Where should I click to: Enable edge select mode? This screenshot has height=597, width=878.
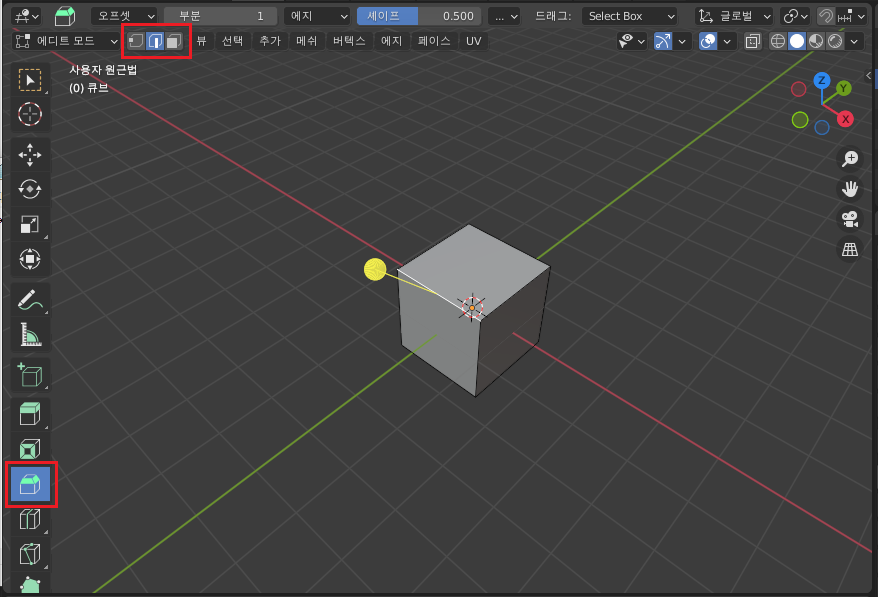point(155,41)
